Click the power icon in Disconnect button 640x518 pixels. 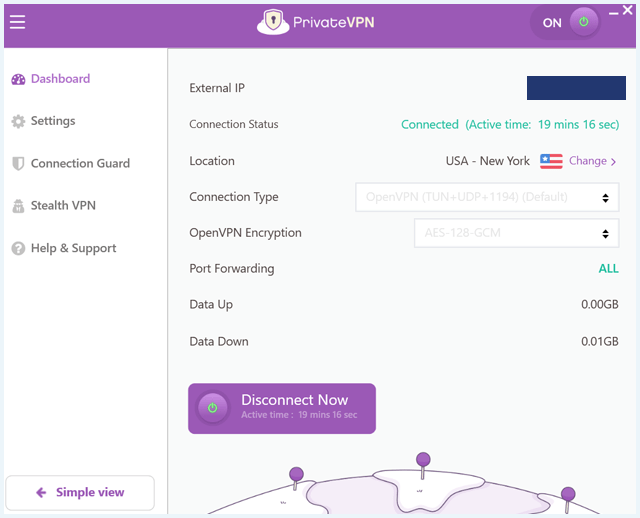coord(213,408)
